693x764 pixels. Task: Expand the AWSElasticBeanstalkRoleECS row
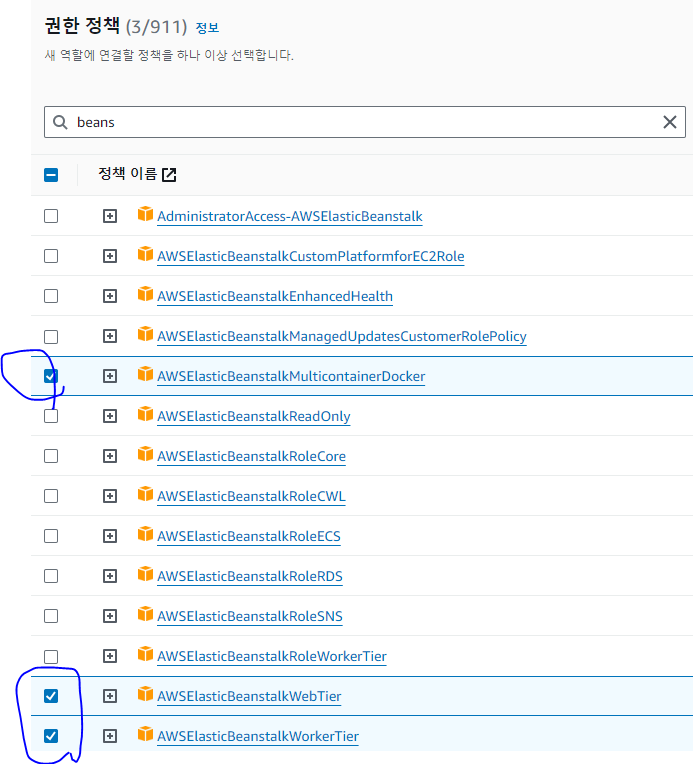coord(110,536)
